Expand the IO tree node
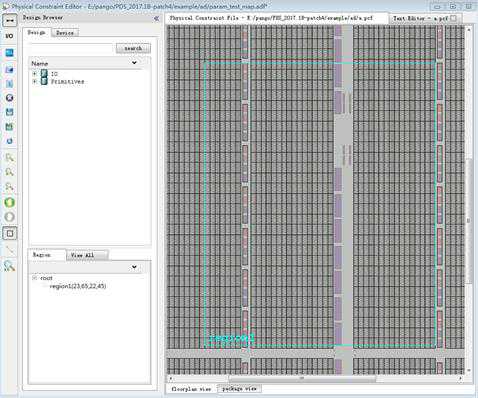 click(x=34, y=73)
